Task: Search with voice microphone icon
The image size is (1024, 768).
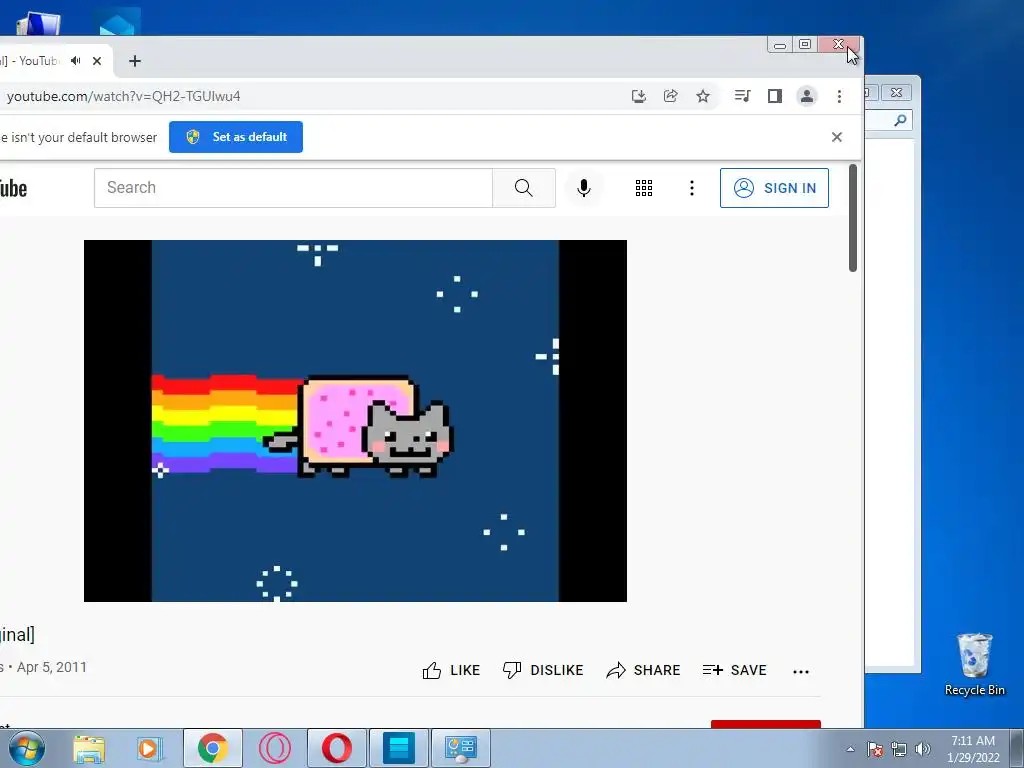Action: (584, 188)
